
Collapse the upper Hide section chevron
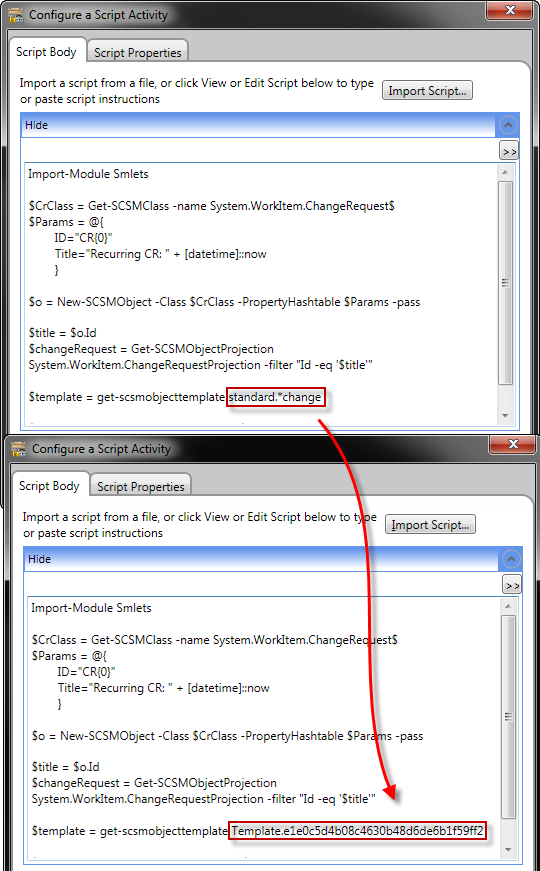click(508, 125)
